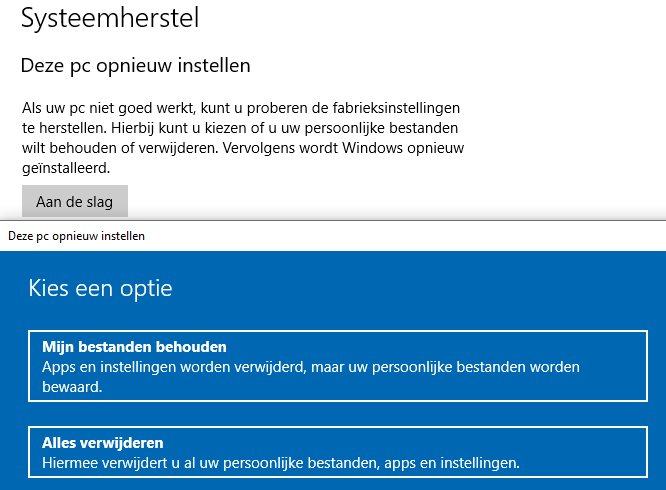This screenshot has height=490, width=666.
Task: Click the "Deze pc opnieuw instellen" section heading
Action: 135,66
